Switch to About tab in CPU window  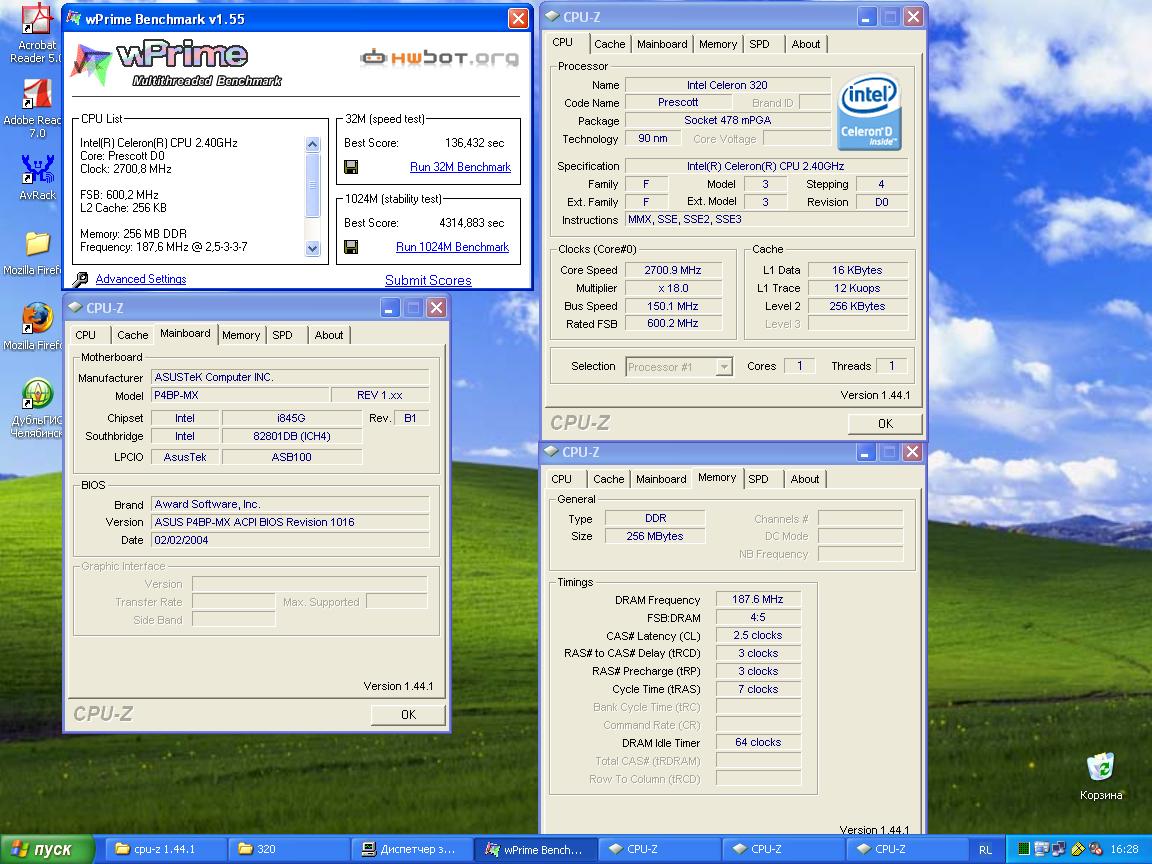coord(805,44)
